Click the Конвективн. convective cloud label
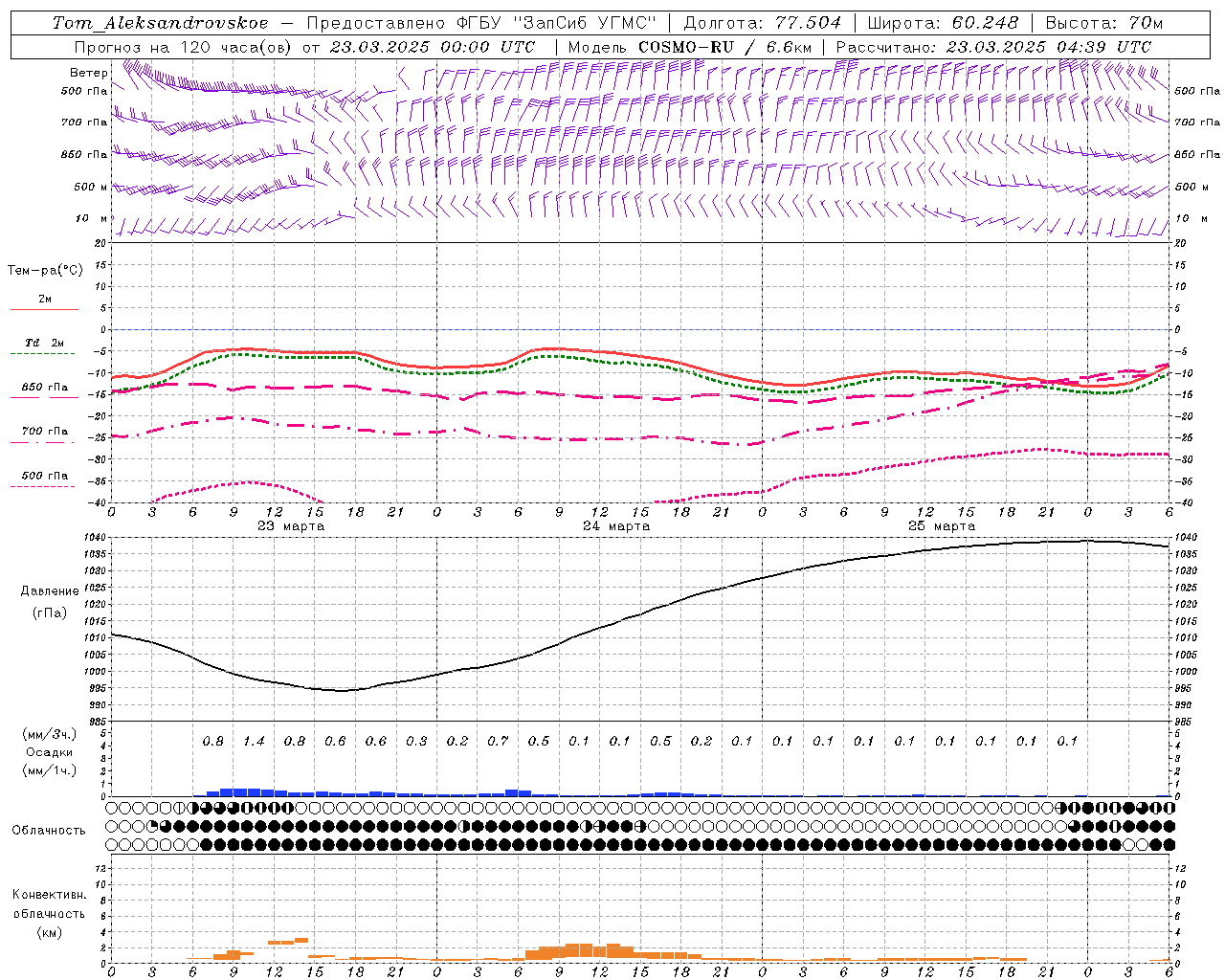Image resolution: width=1225 pixels, height=980 pixels. 49,895
